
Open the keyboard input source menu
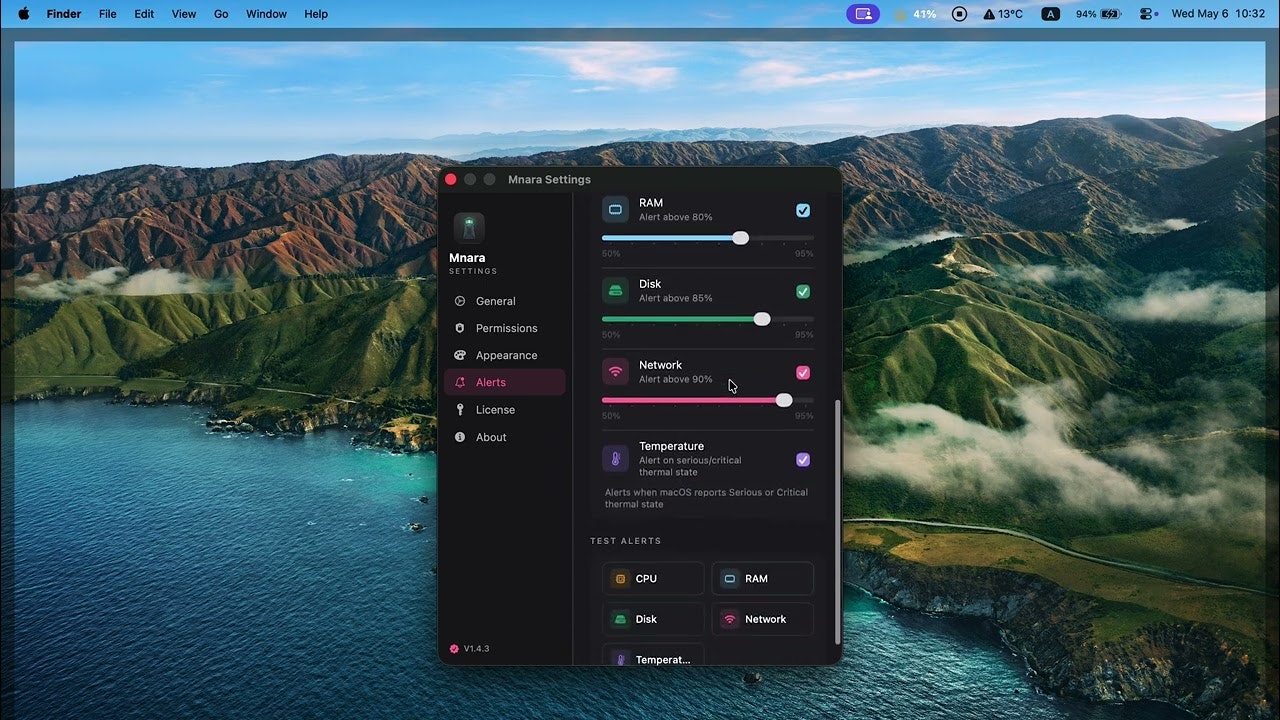pyautogui.click(x=1050, y=14)
